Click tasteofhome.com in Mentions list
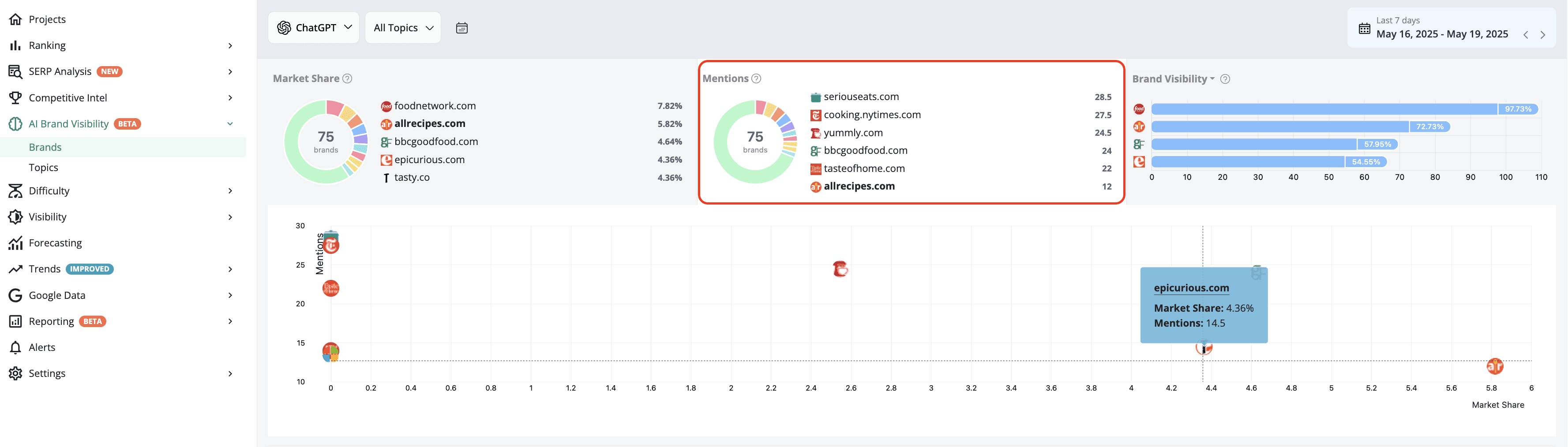Image resolution: width=1568 pixels, height=447 pixels. (864, 168)
